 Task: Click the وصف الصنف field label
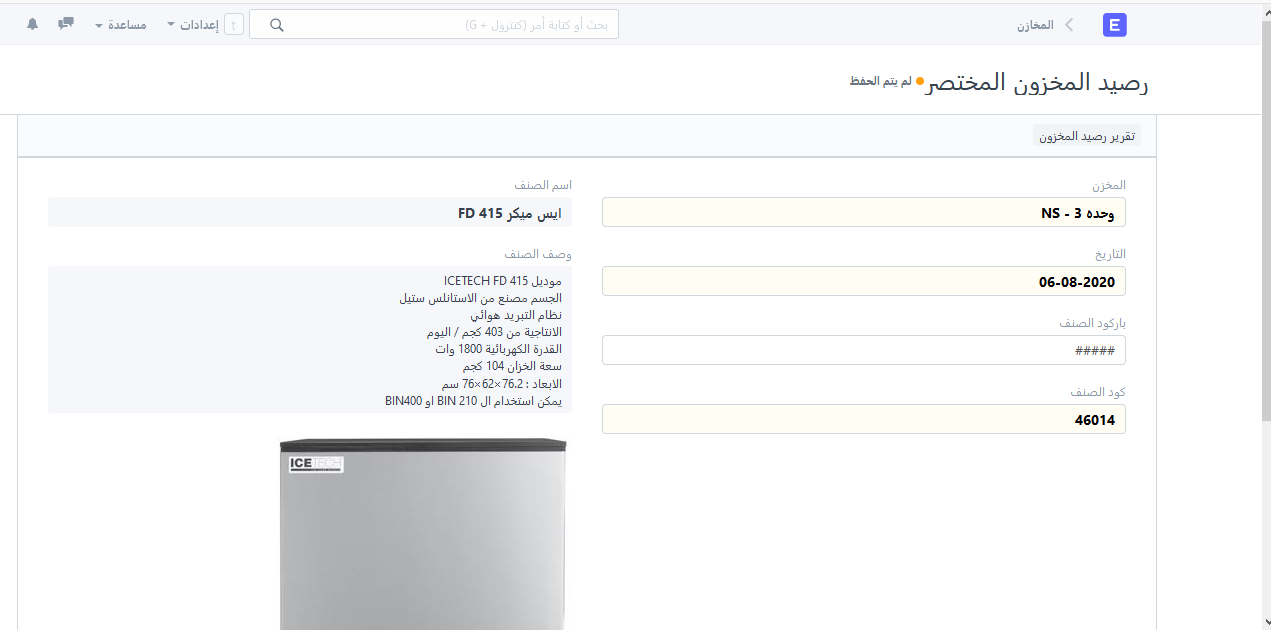[x=538, y=254]
